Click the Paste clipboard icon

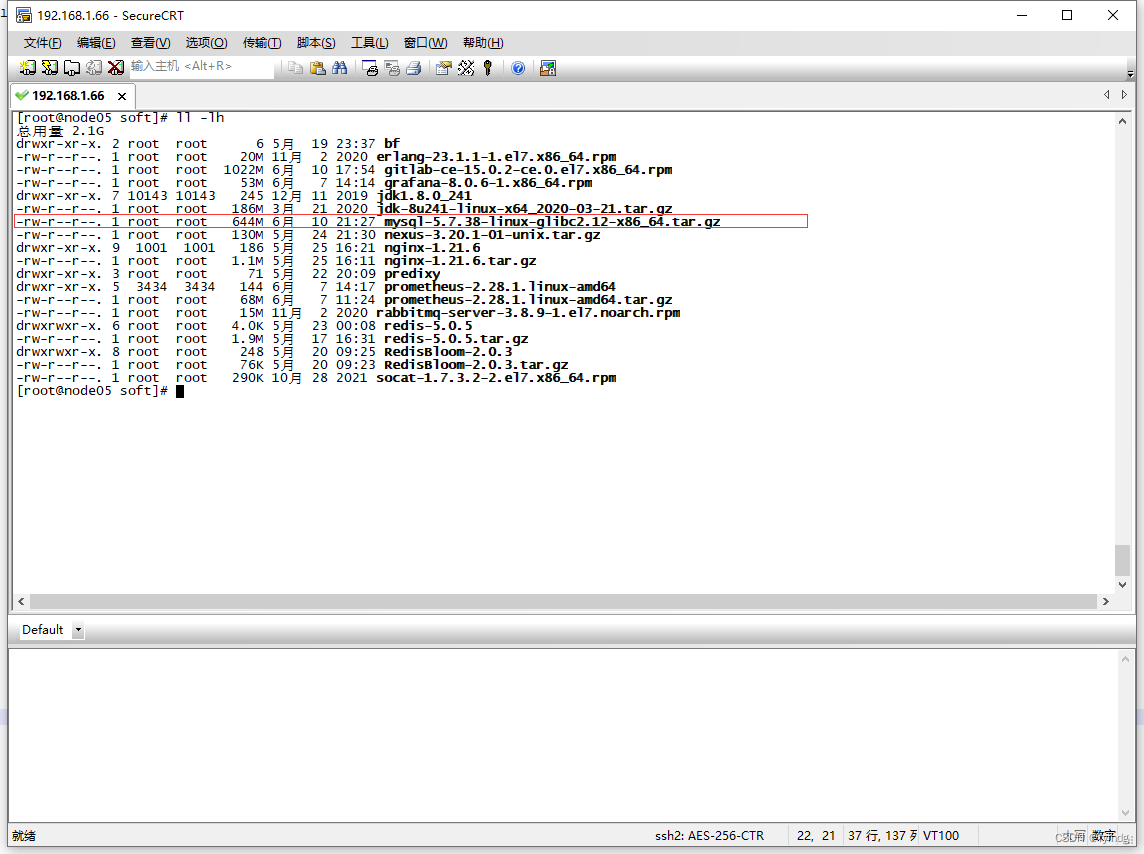pos(317,68)
